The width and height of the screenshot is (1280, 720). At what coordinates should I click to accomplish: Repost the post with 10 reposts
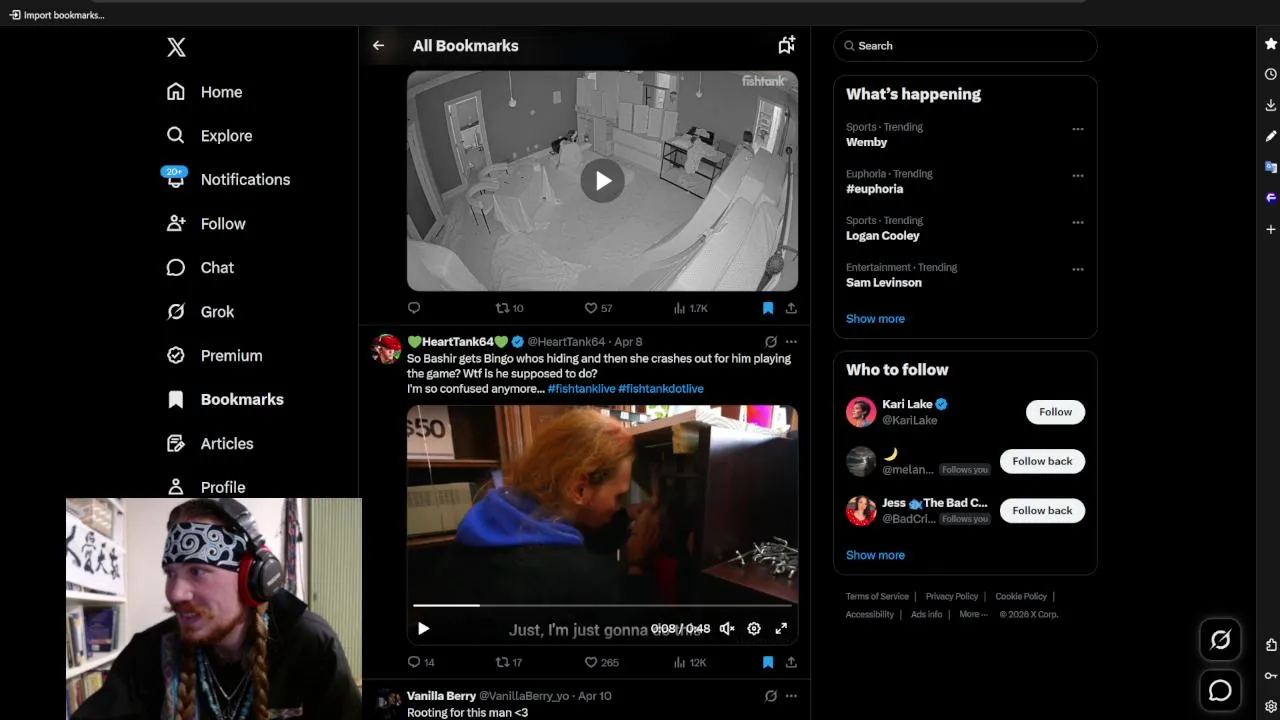pos(510,308)
